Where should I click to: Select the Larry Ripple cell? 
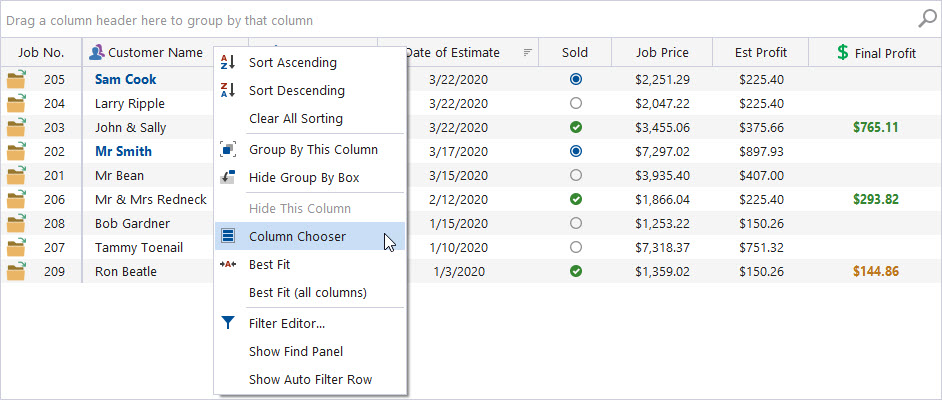pos(130,103)
